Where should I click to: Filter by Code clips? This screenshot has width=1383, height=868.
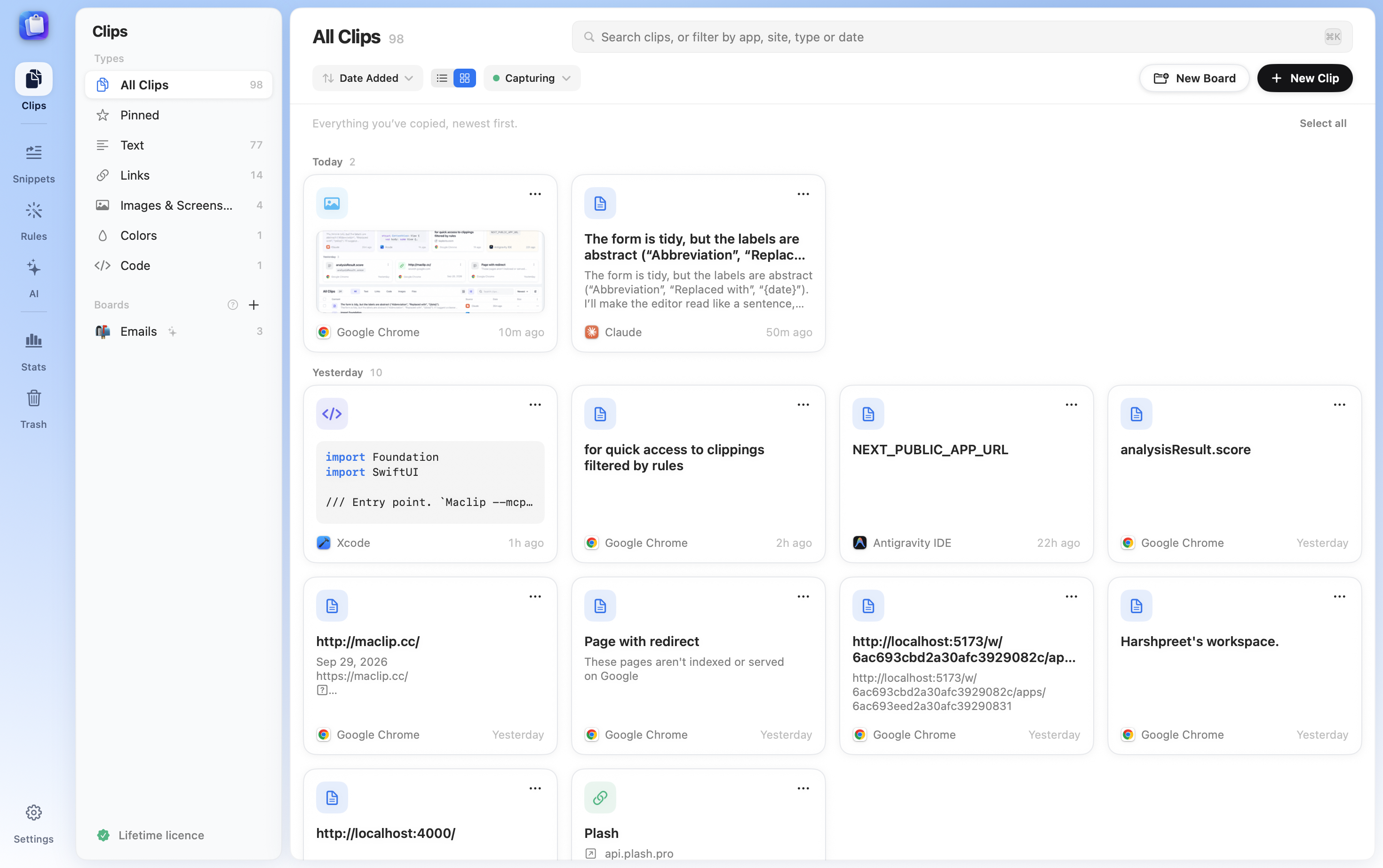pos(179,265)
